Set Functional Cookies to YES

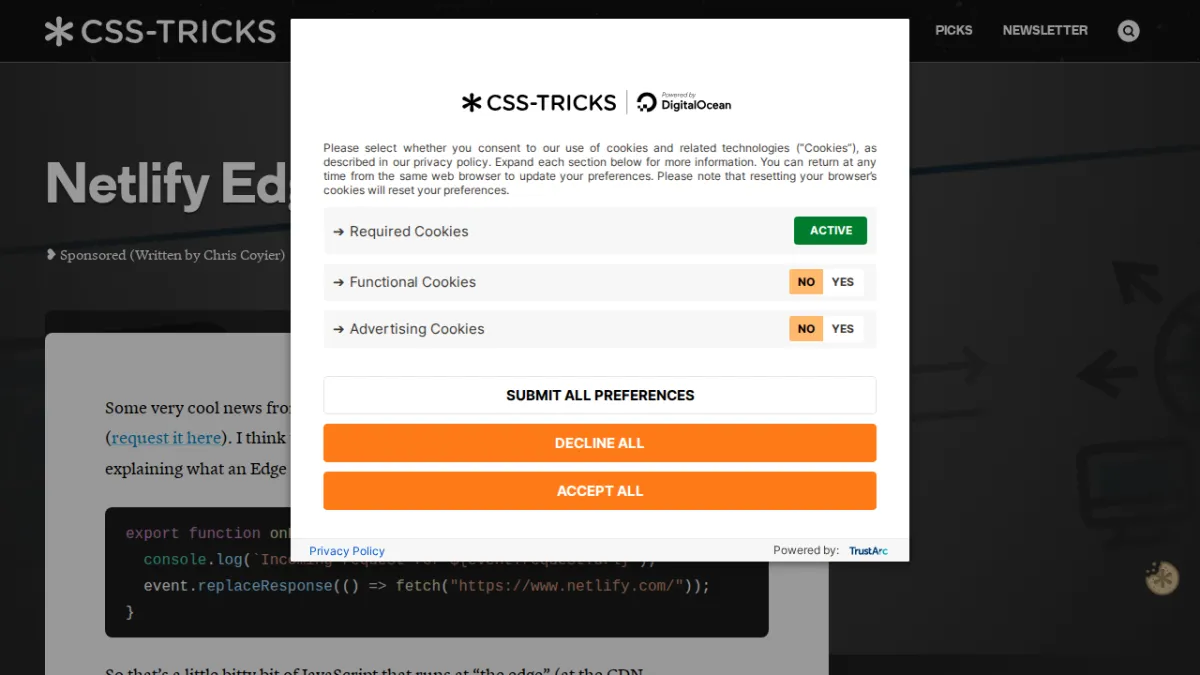click(843, 282)
